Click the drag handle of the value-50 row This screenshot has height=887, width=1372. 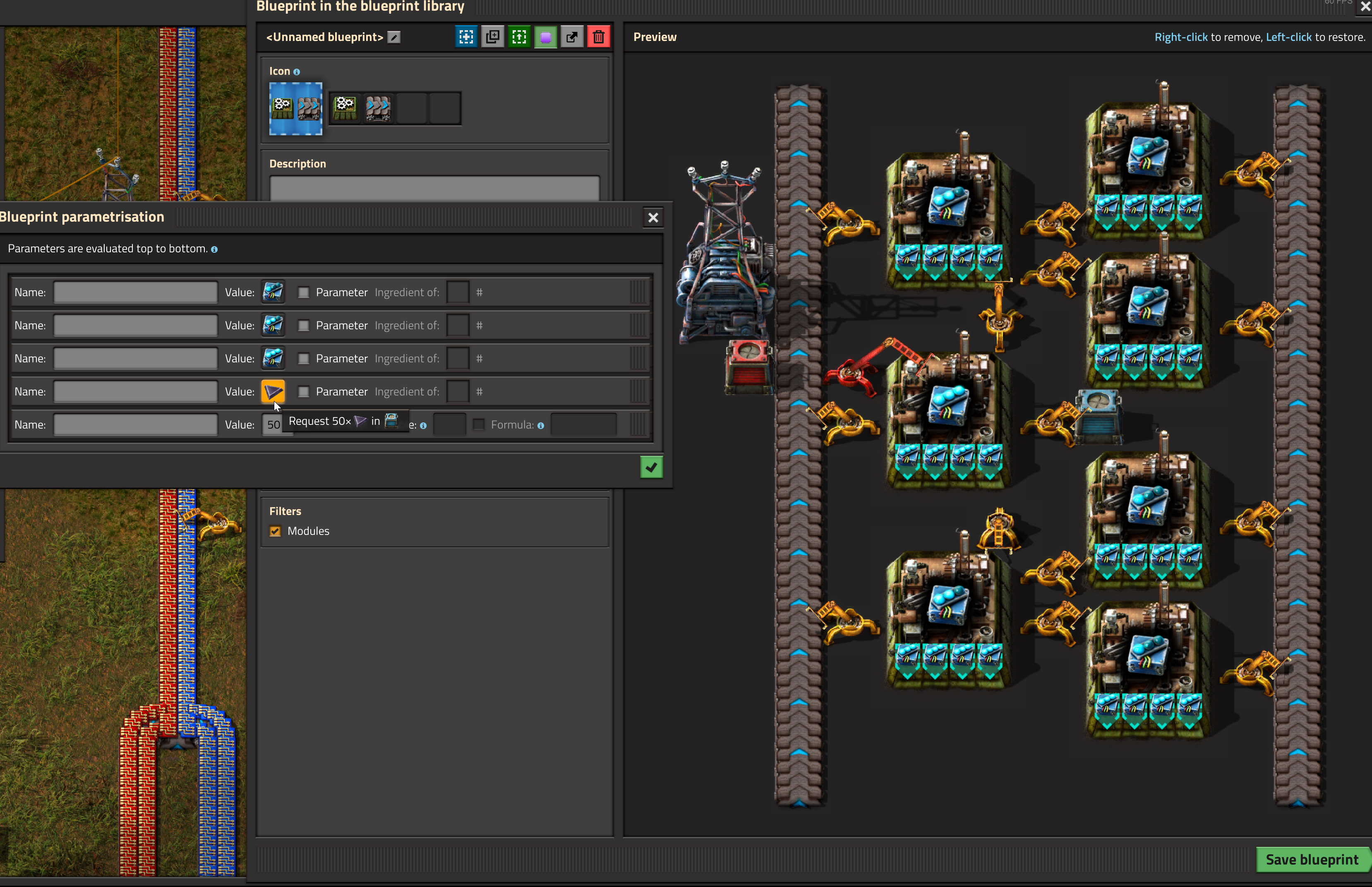[638, 424]
